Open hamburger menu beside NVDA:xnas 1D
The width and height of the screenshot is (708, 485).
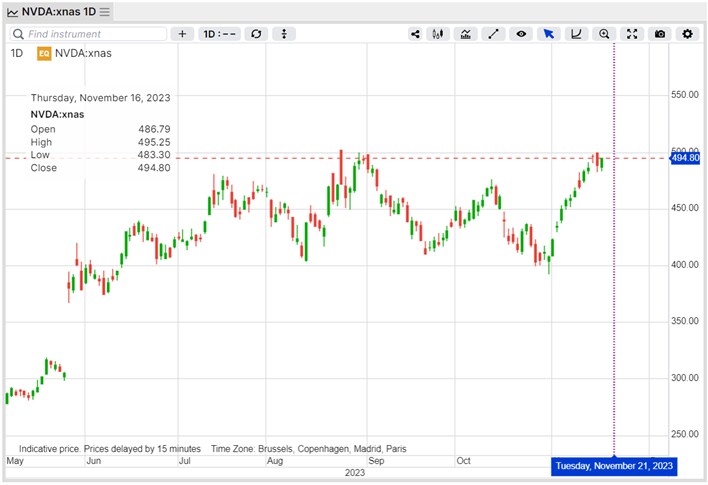pos(105,12)
